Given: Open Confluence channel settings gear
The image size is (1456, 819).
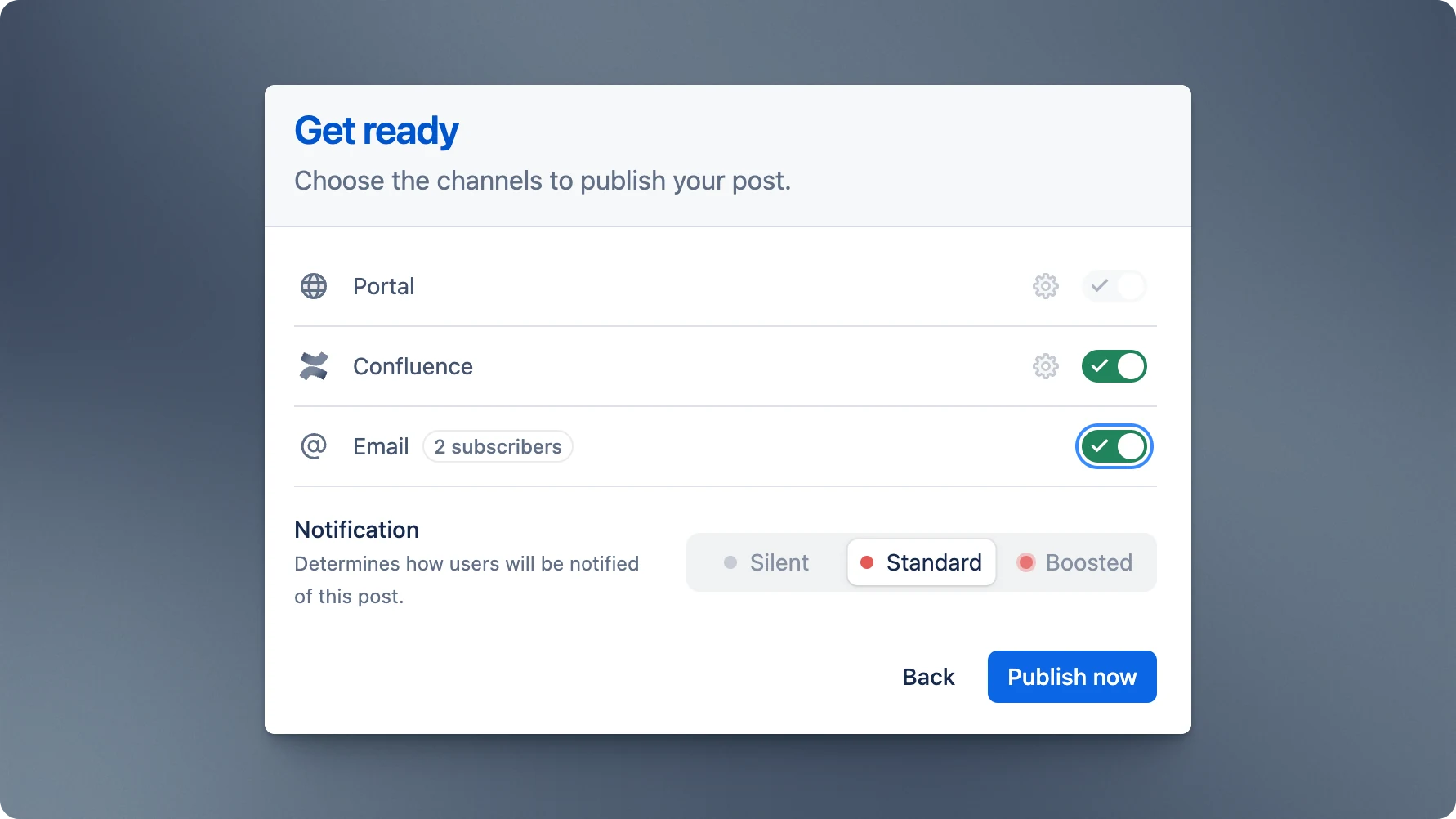Looking at the screenshot, I should pos(1046,366).
